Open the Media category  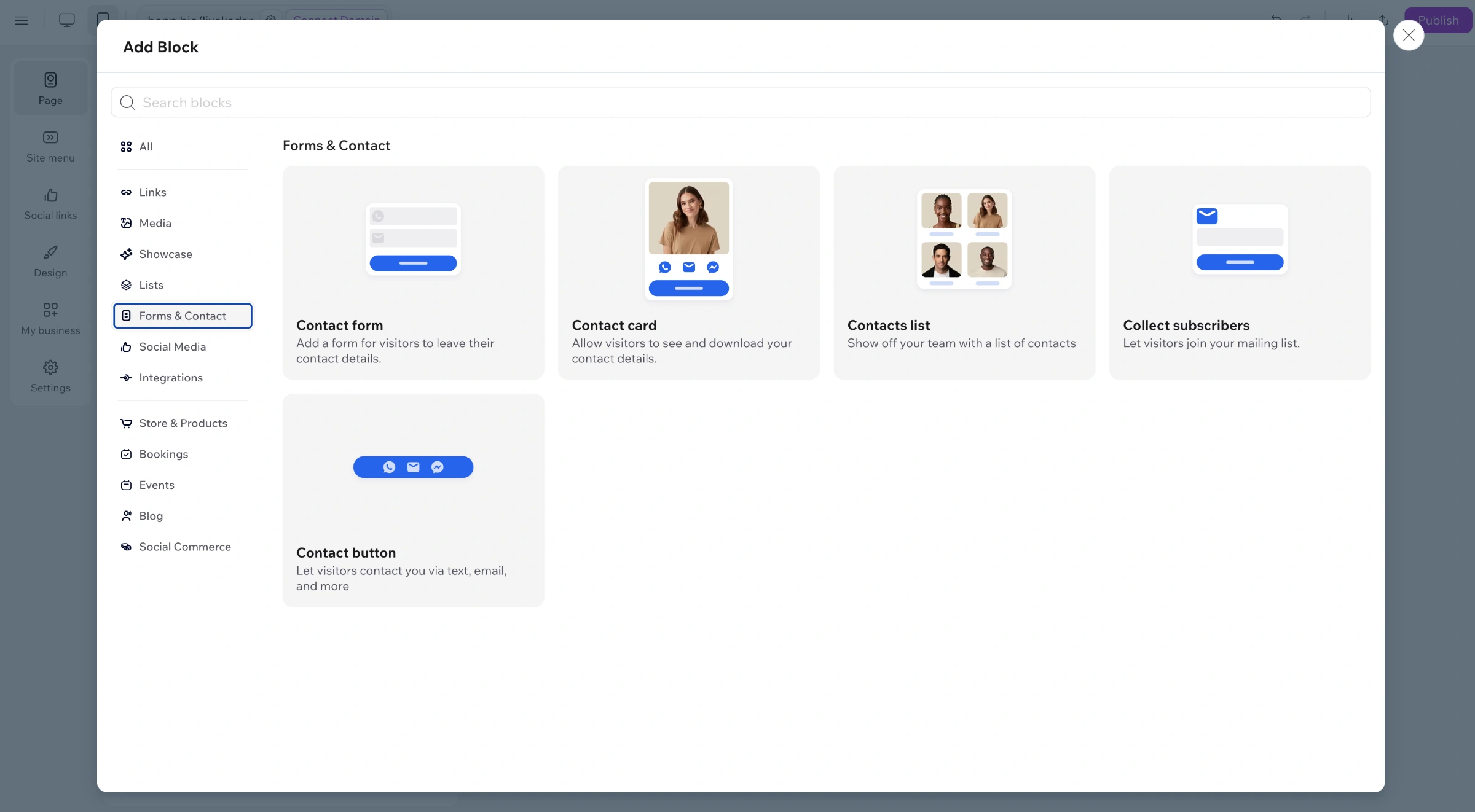[183, 223]
